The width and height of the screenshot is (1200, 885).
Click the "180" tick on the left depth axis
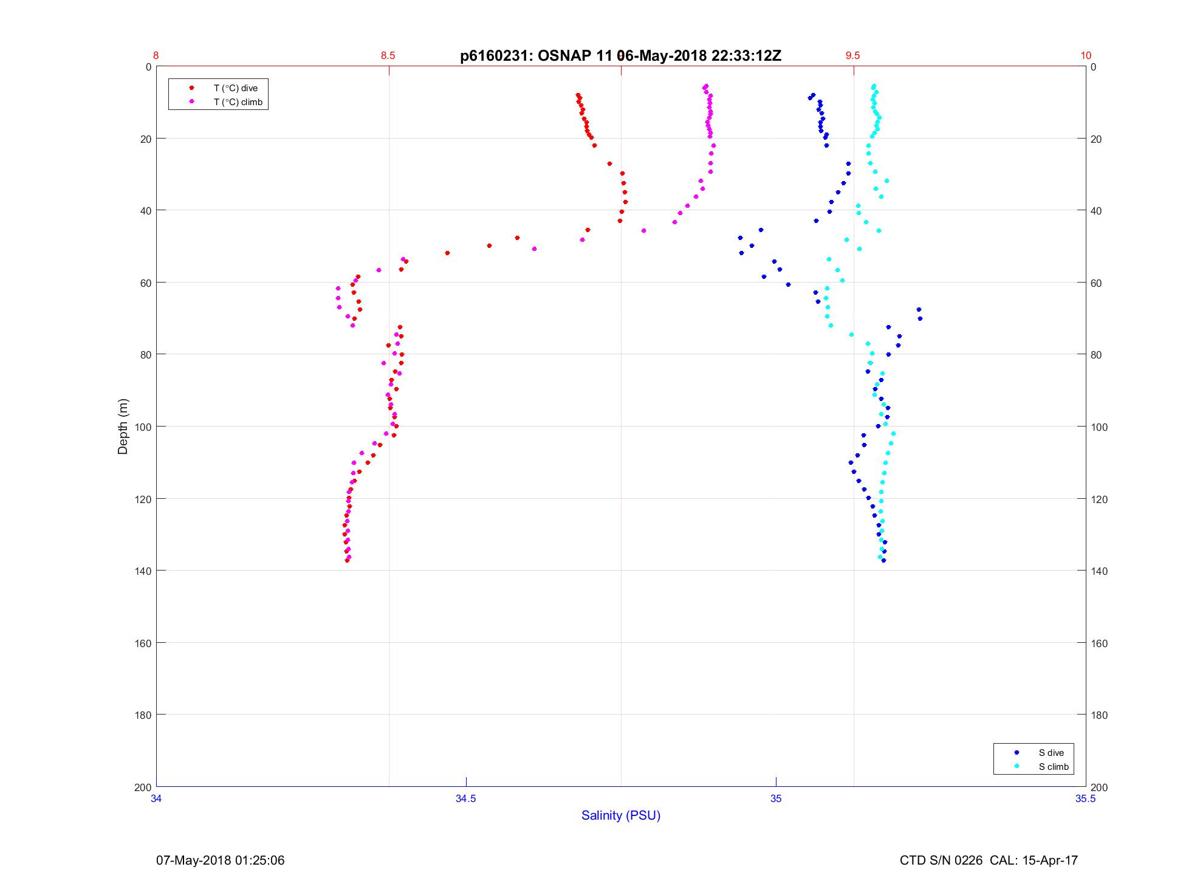point(142,715)
